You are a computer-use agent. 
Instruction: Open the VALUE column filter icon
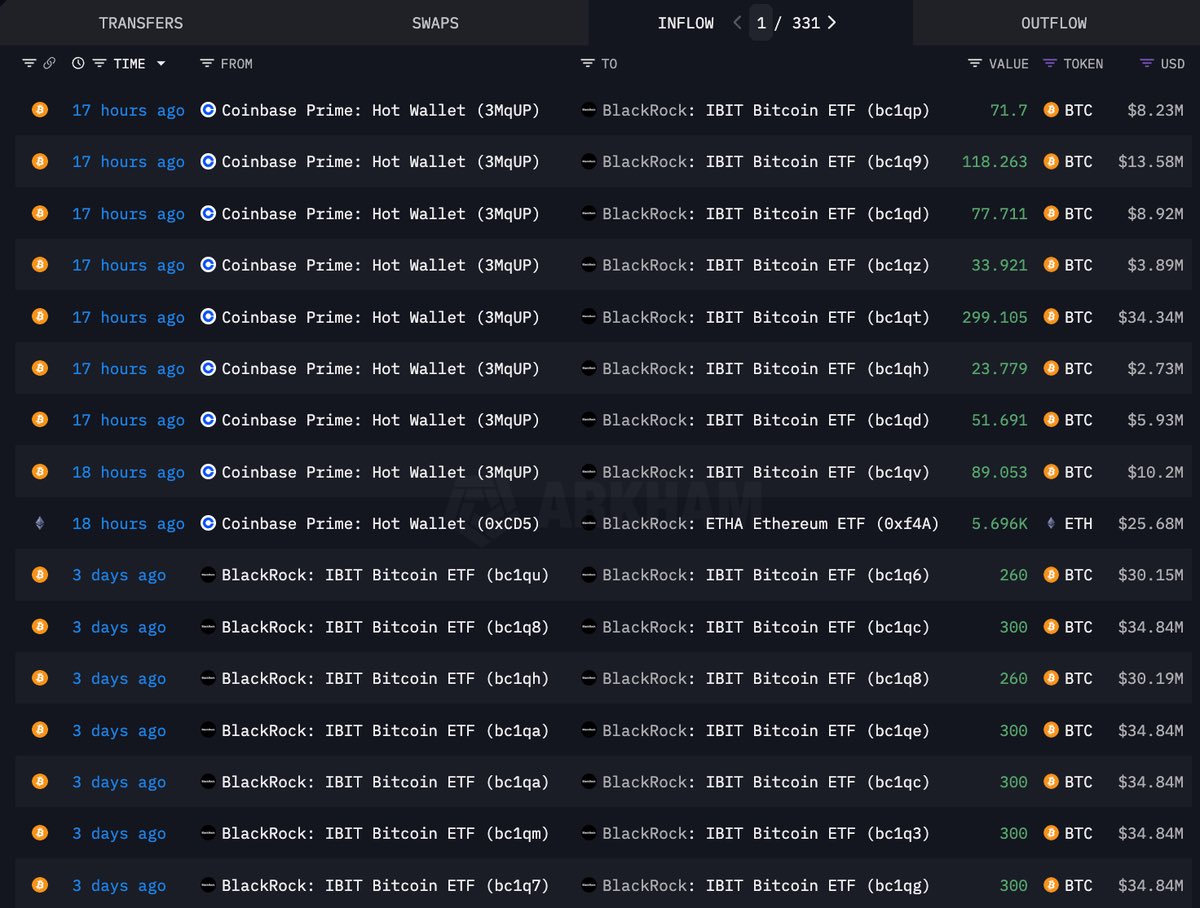pos(975,64)
